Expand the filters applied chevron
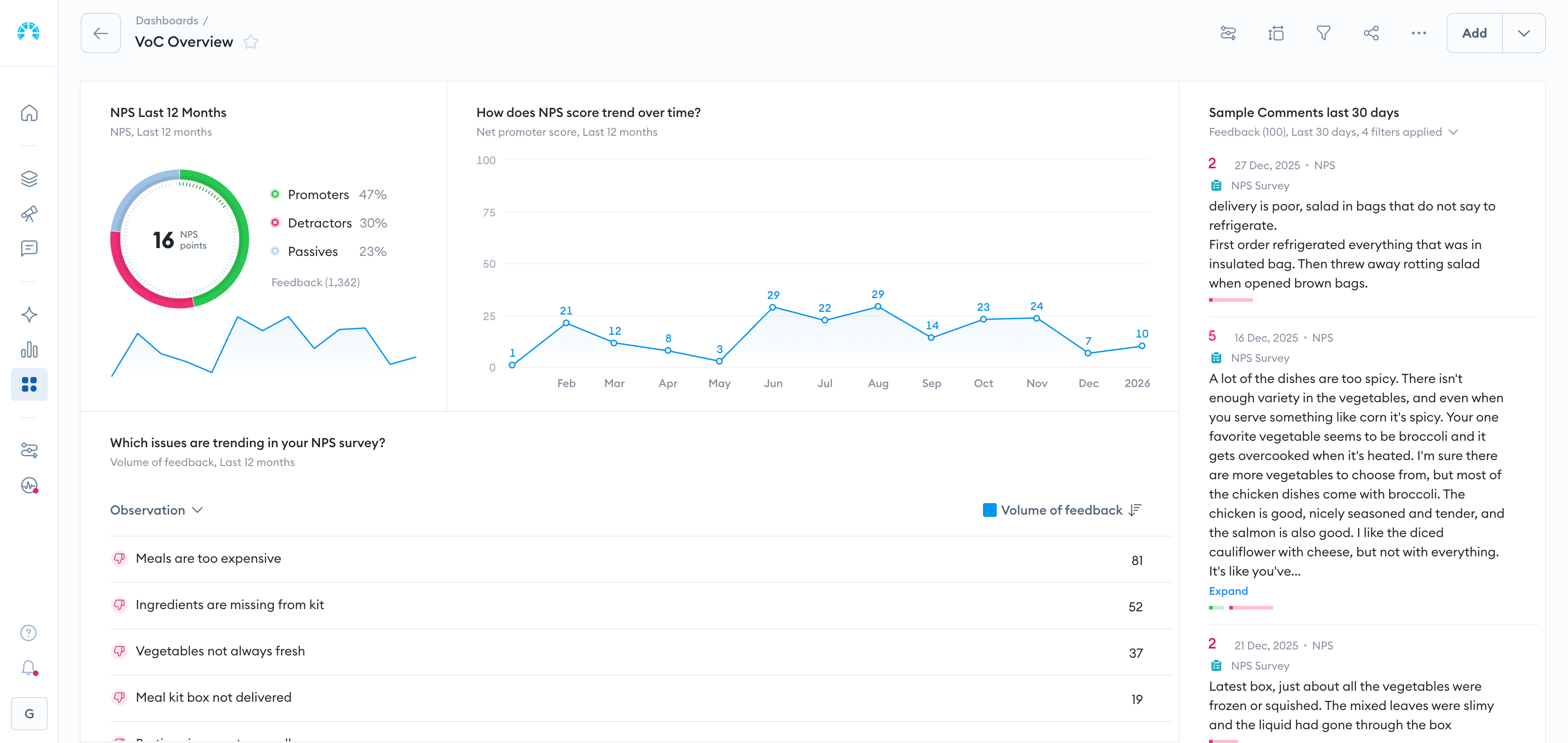The height and width of the screenshot is (743, 1568). click(x=1453, y=132)
